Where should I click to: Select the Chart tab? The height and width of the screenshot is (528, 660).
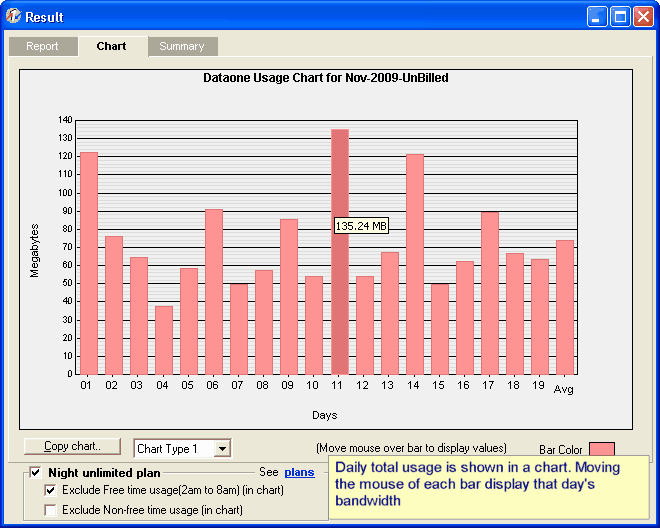point(111,47)
